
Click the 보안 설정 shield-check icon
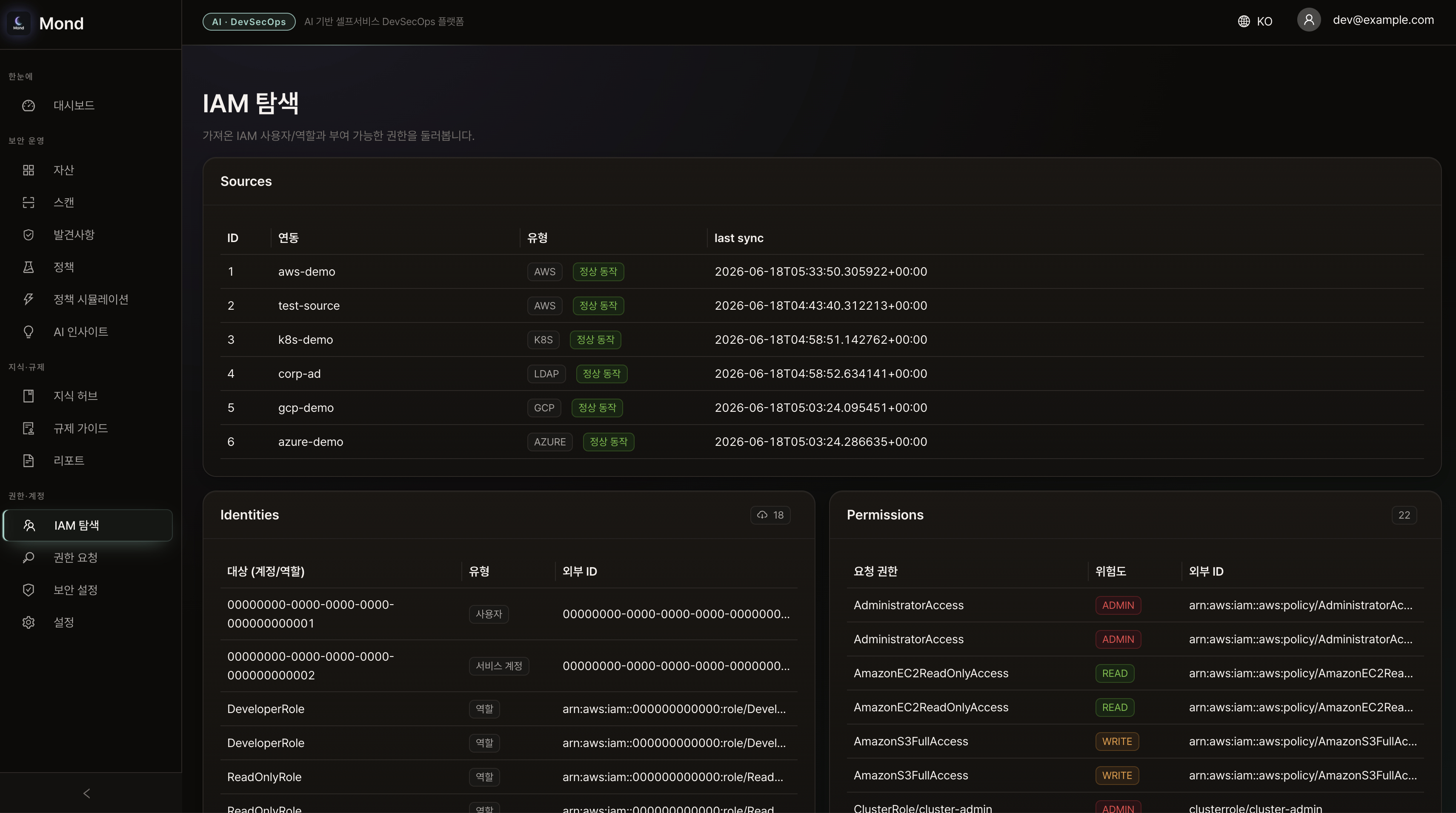28,590
